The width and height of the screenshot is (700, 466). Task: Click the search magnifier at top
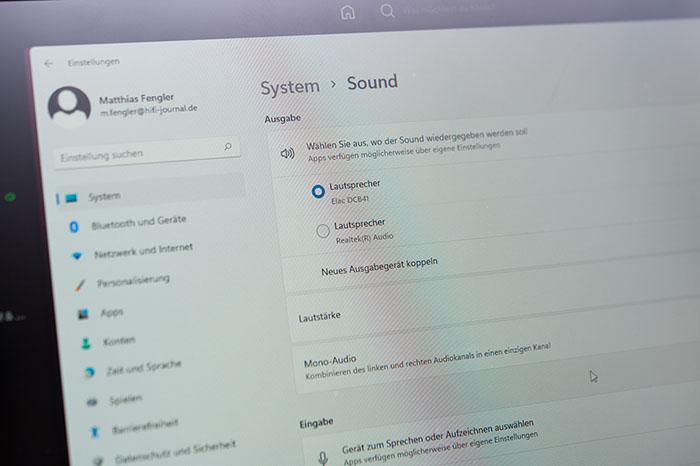(x=387, y=10)
